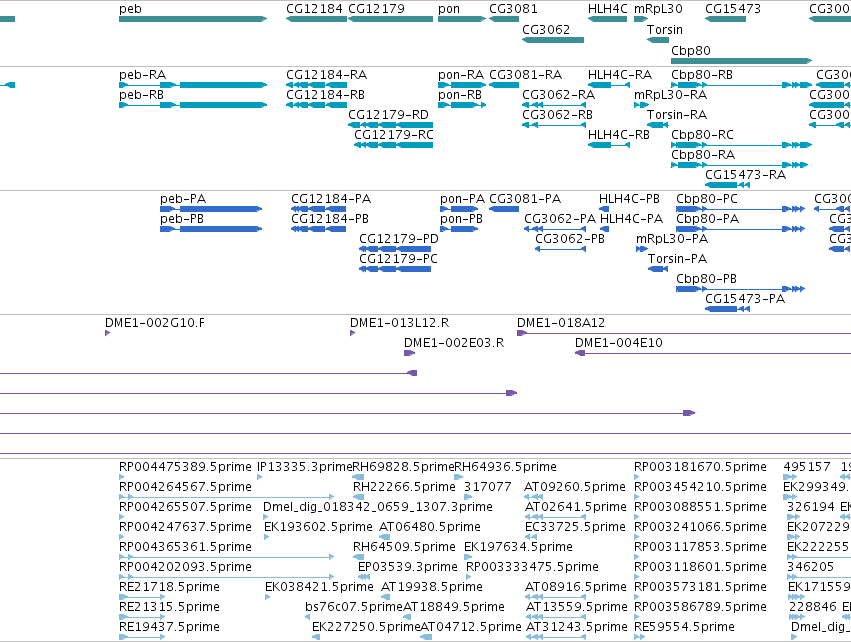Click the peb-PB protein label
Viewport: 851px width, 642px height.
point(182,219)
